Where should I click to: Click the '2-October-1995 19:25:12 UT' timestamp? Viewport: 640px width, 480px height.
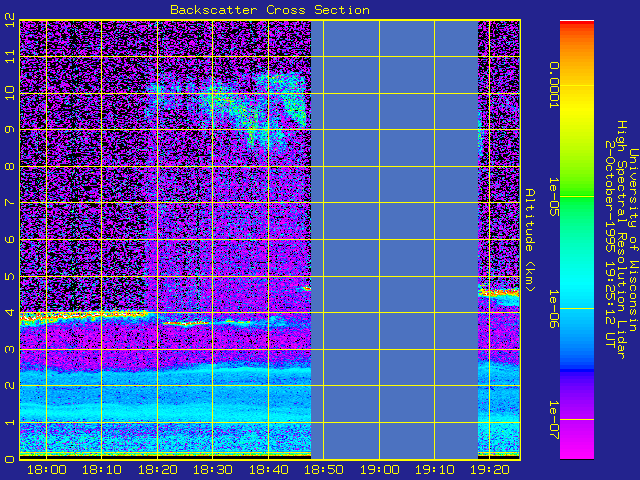click(610, 244)
